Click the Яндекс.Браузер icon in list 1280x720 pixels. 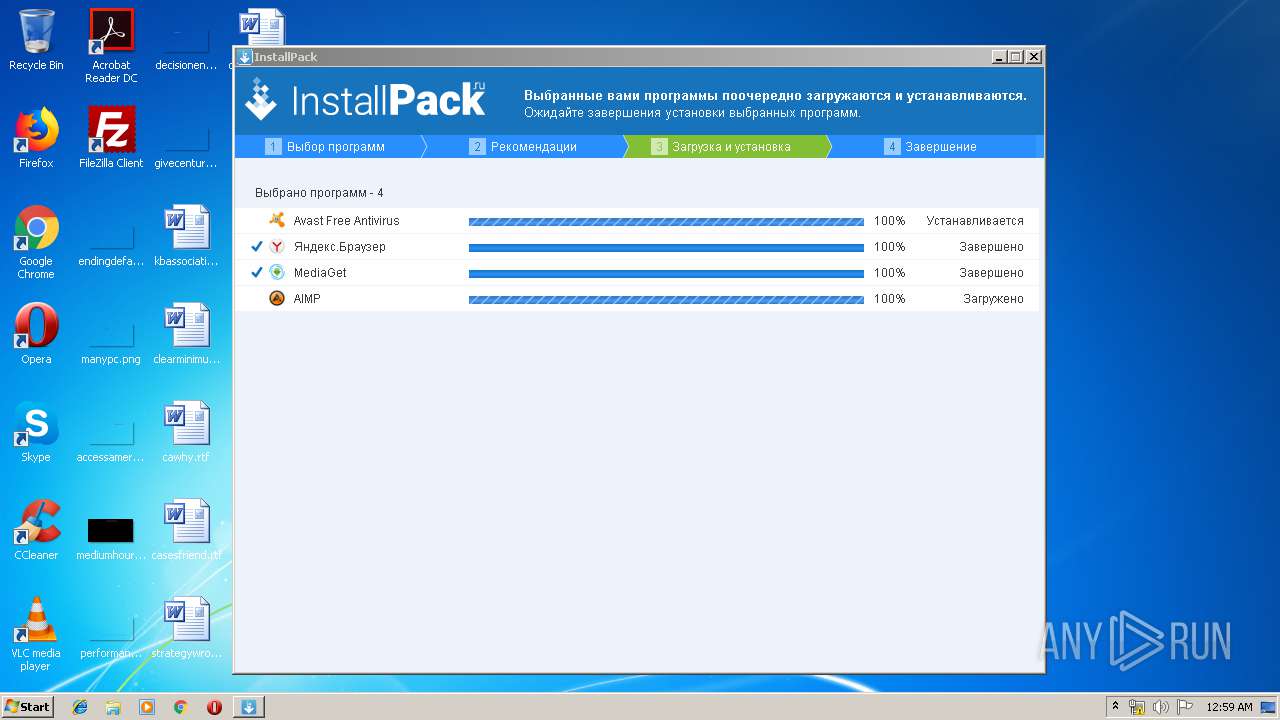277,246
